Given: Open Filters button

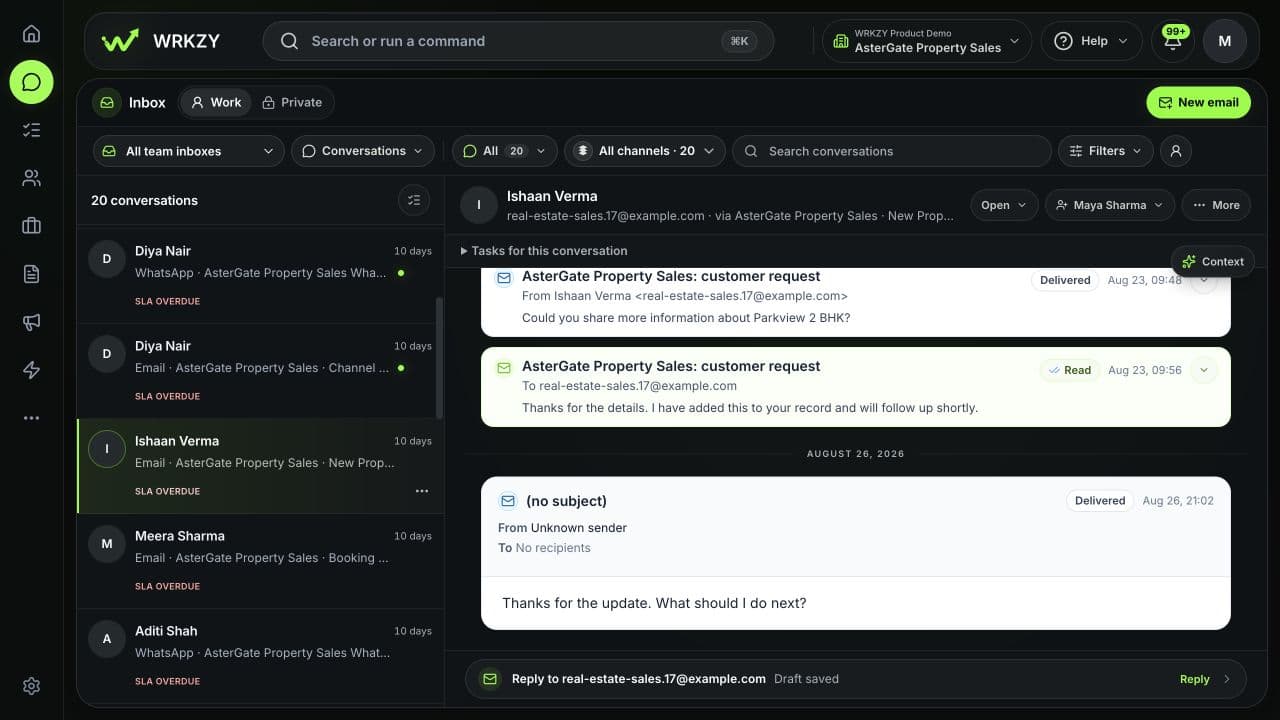Looking at the screenshot, I should (1105, 151).
